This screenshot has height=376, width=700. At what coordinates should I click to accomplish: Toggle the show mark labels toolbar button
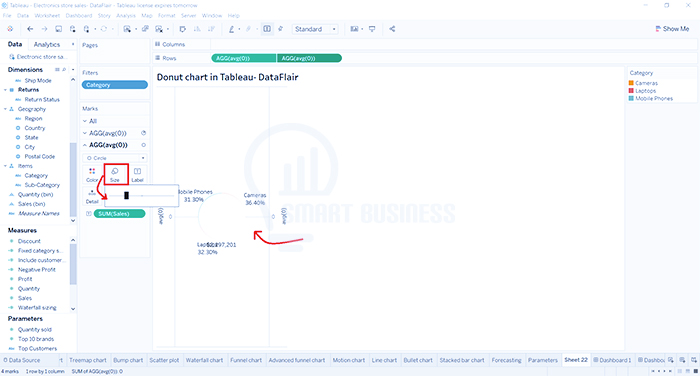click(267, 29)
